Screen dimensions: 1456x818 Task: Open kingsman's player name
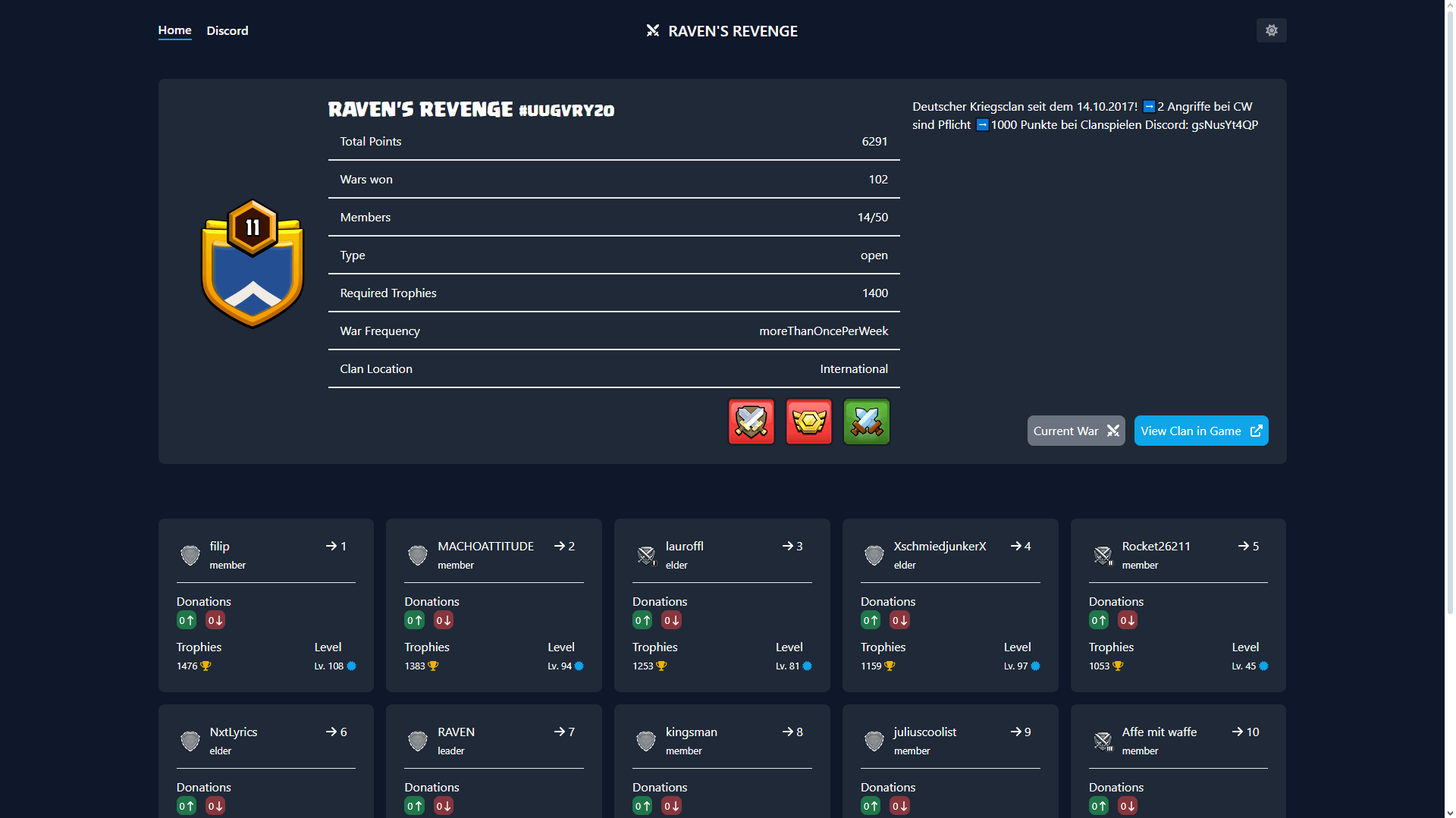coord(692,732)
